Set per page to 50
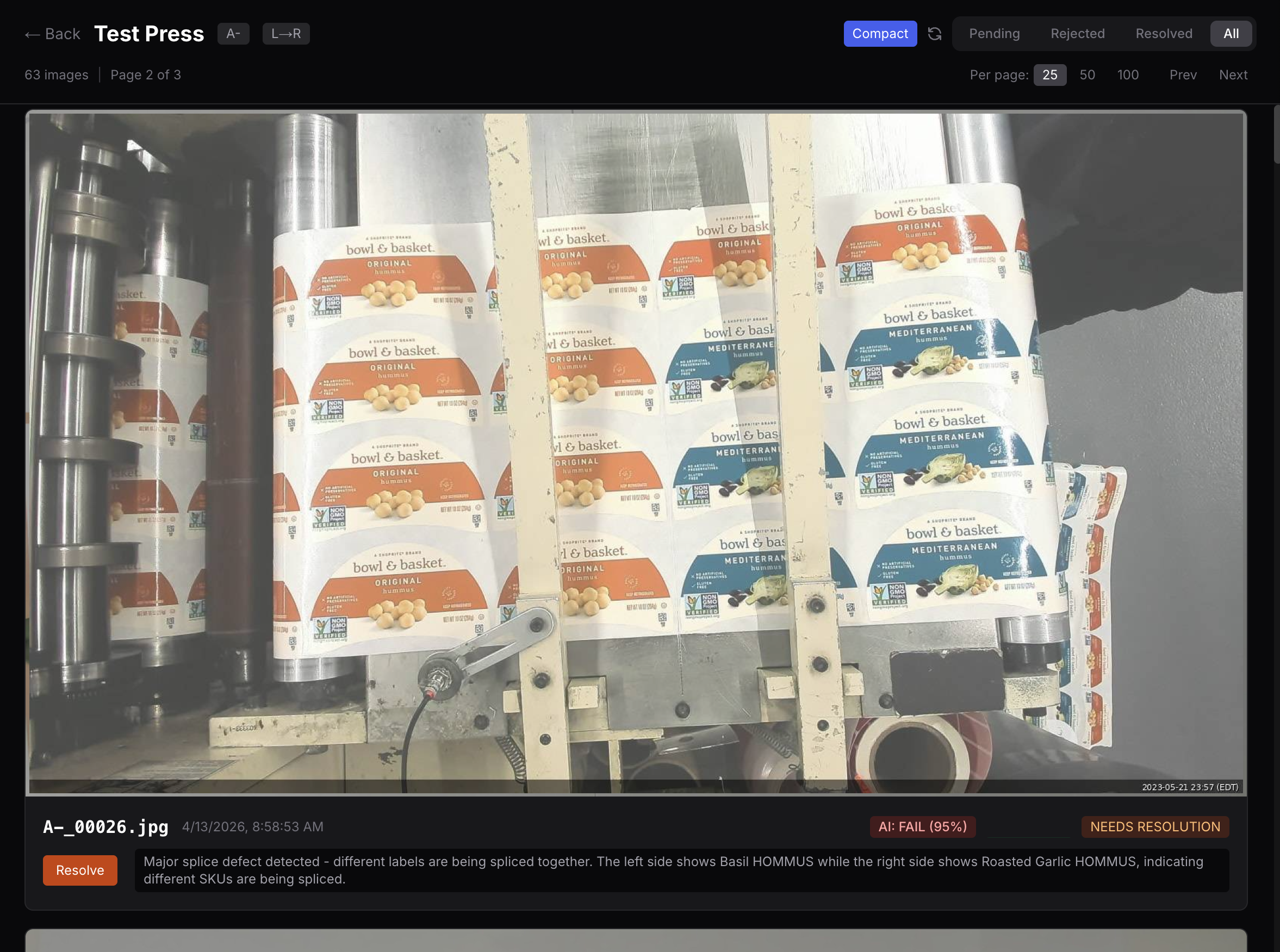This screenshot has width=1280, height=952. click(1086, 75)
